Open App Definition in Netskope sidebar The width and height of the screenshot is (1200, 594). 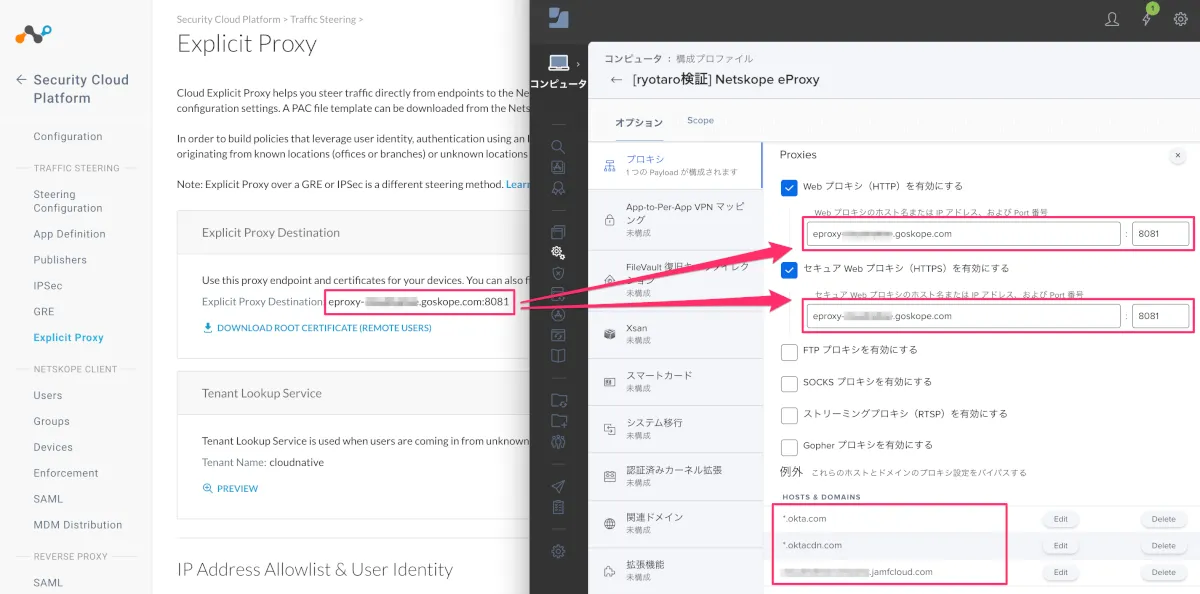point(69,234)
